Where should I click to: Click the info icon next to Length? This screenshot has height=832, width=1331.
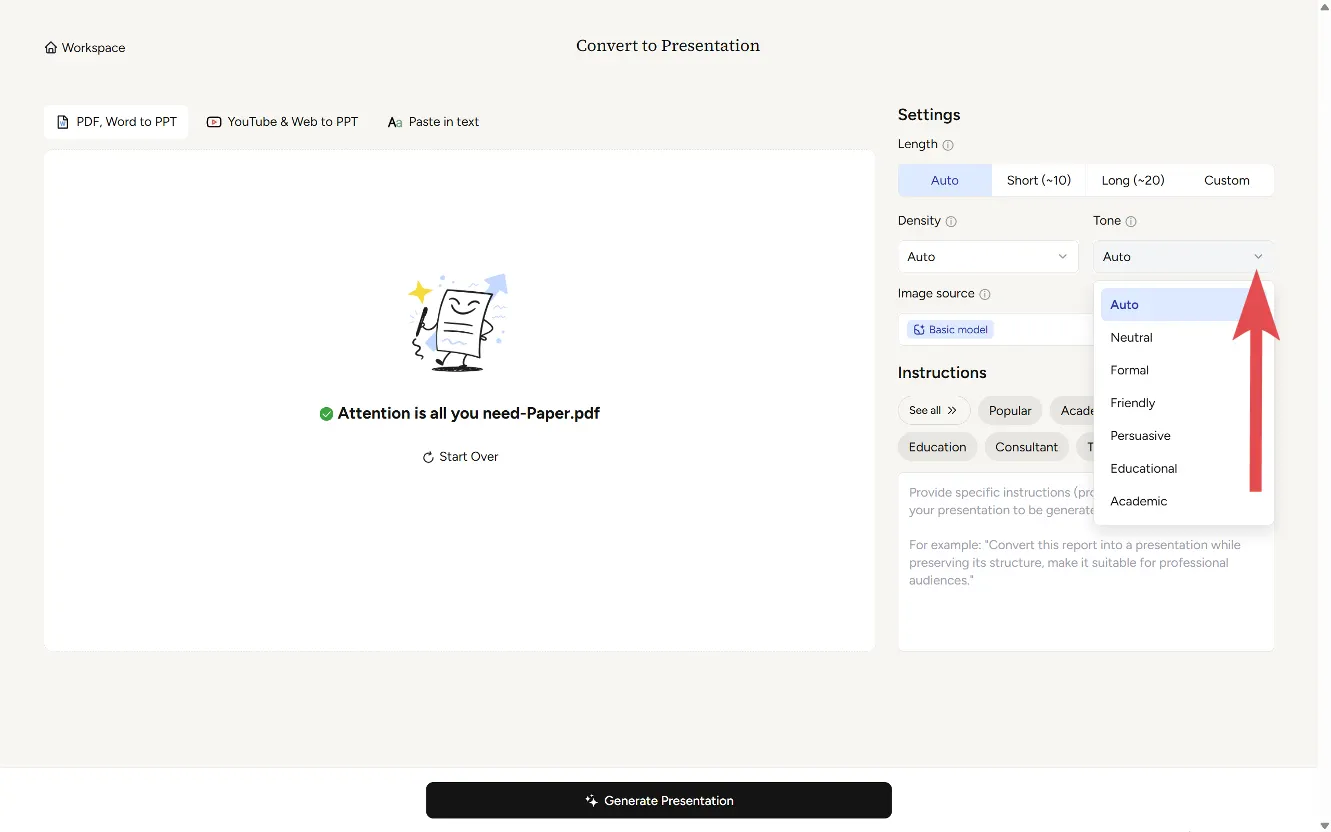point(948,145)
